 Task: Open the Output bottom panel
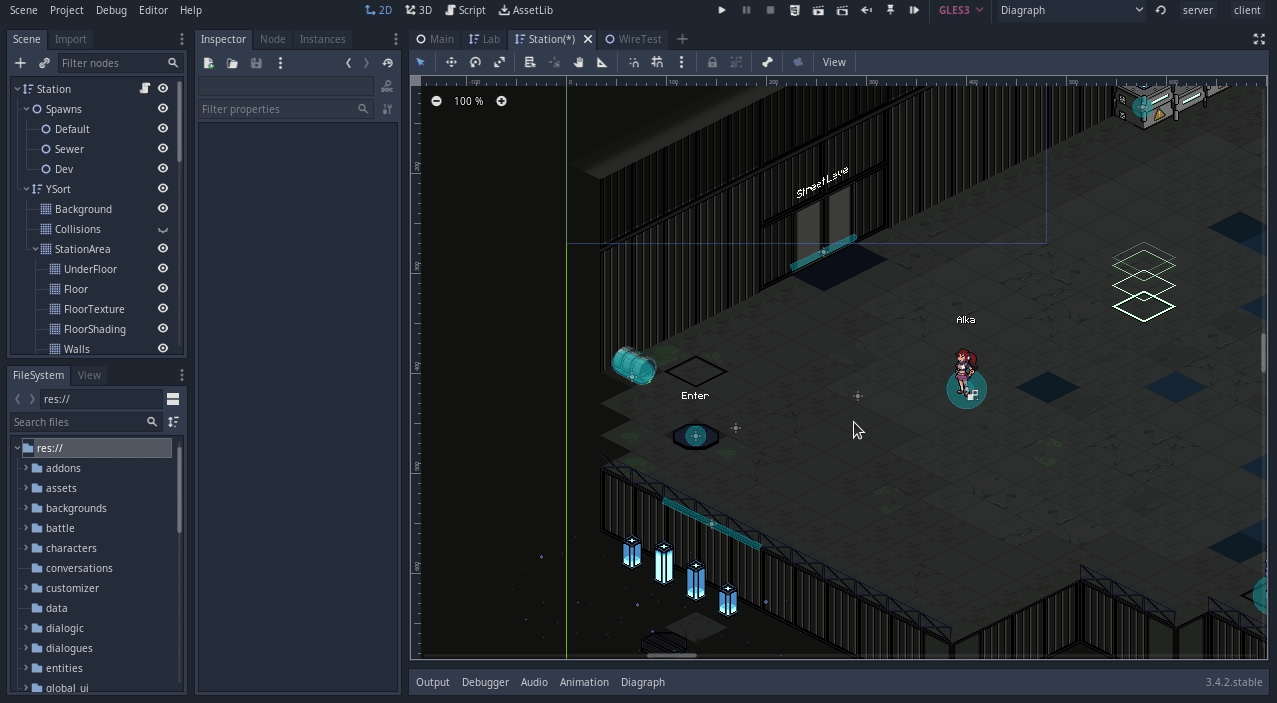432,682
